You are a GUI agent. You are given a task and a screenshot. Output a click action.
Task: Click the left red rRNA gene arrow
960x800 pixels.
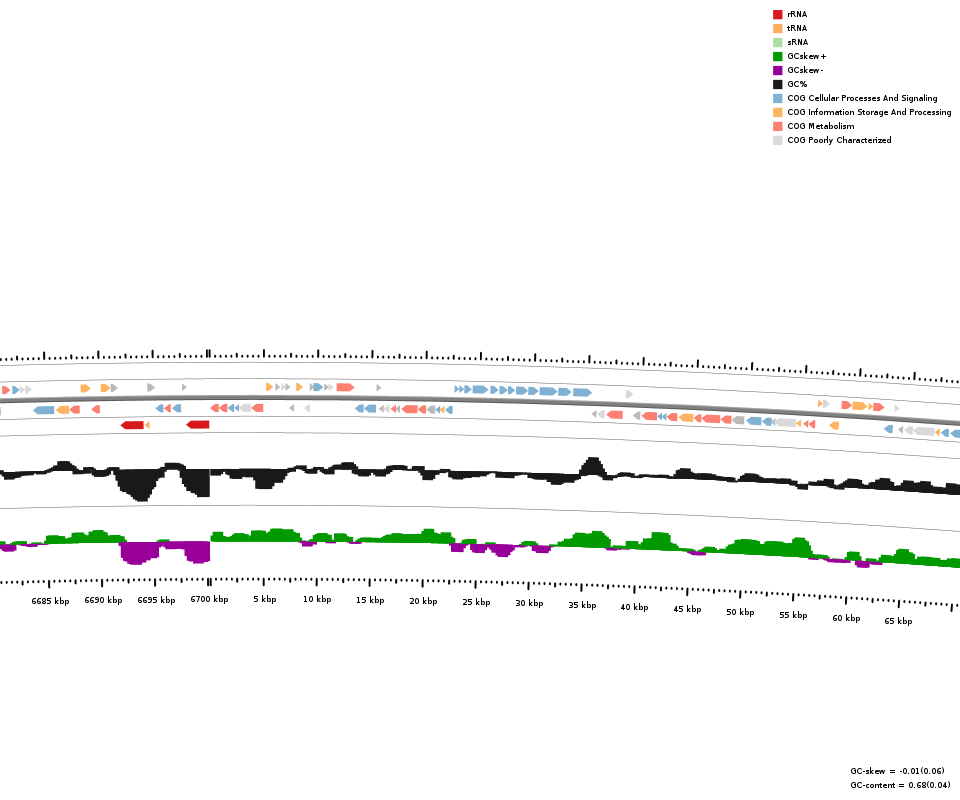tap(132, 425)
